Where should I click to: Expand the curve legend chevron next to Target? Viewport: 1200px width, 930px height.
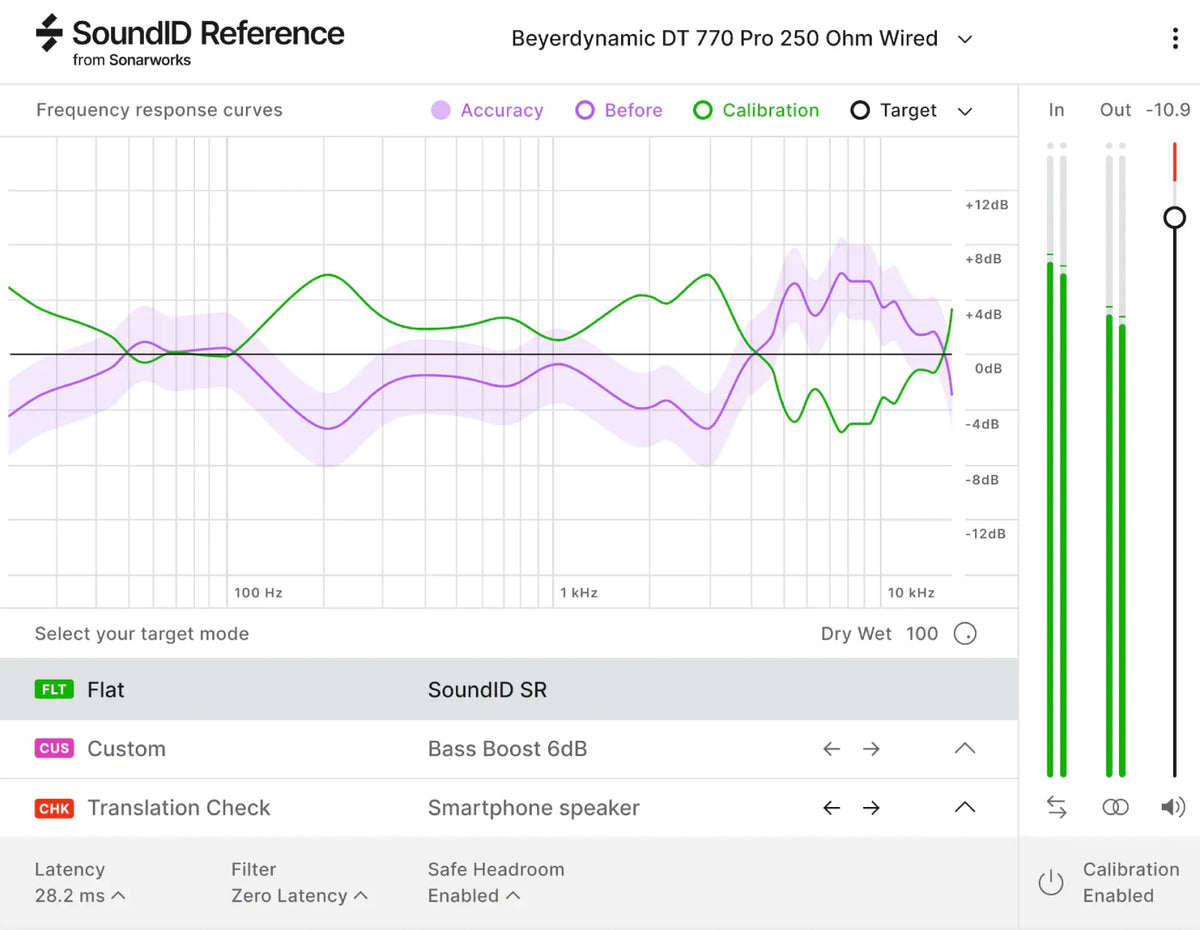[965, 111]
